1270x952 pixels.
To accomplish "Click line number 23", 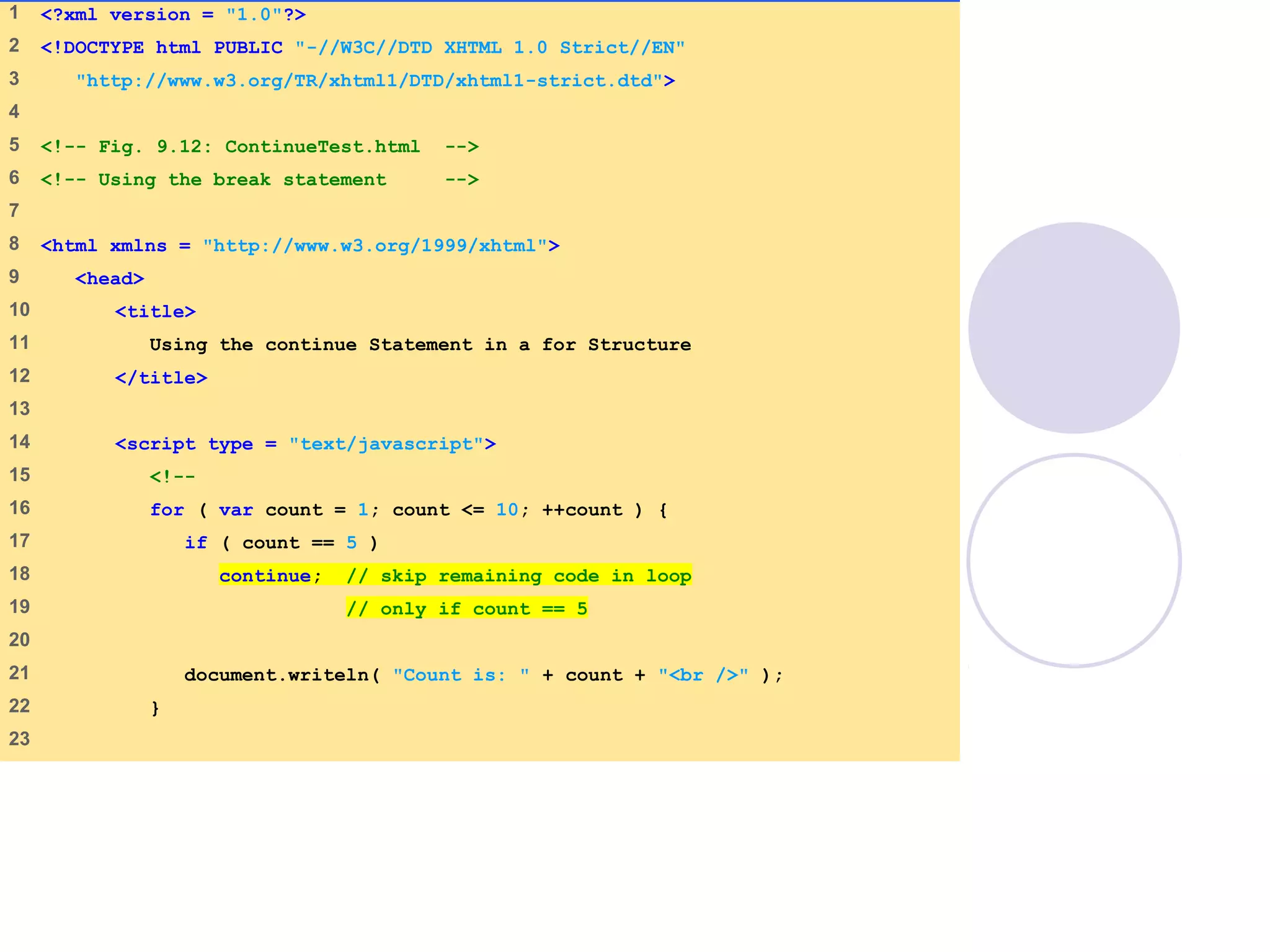I will [19, 739].
